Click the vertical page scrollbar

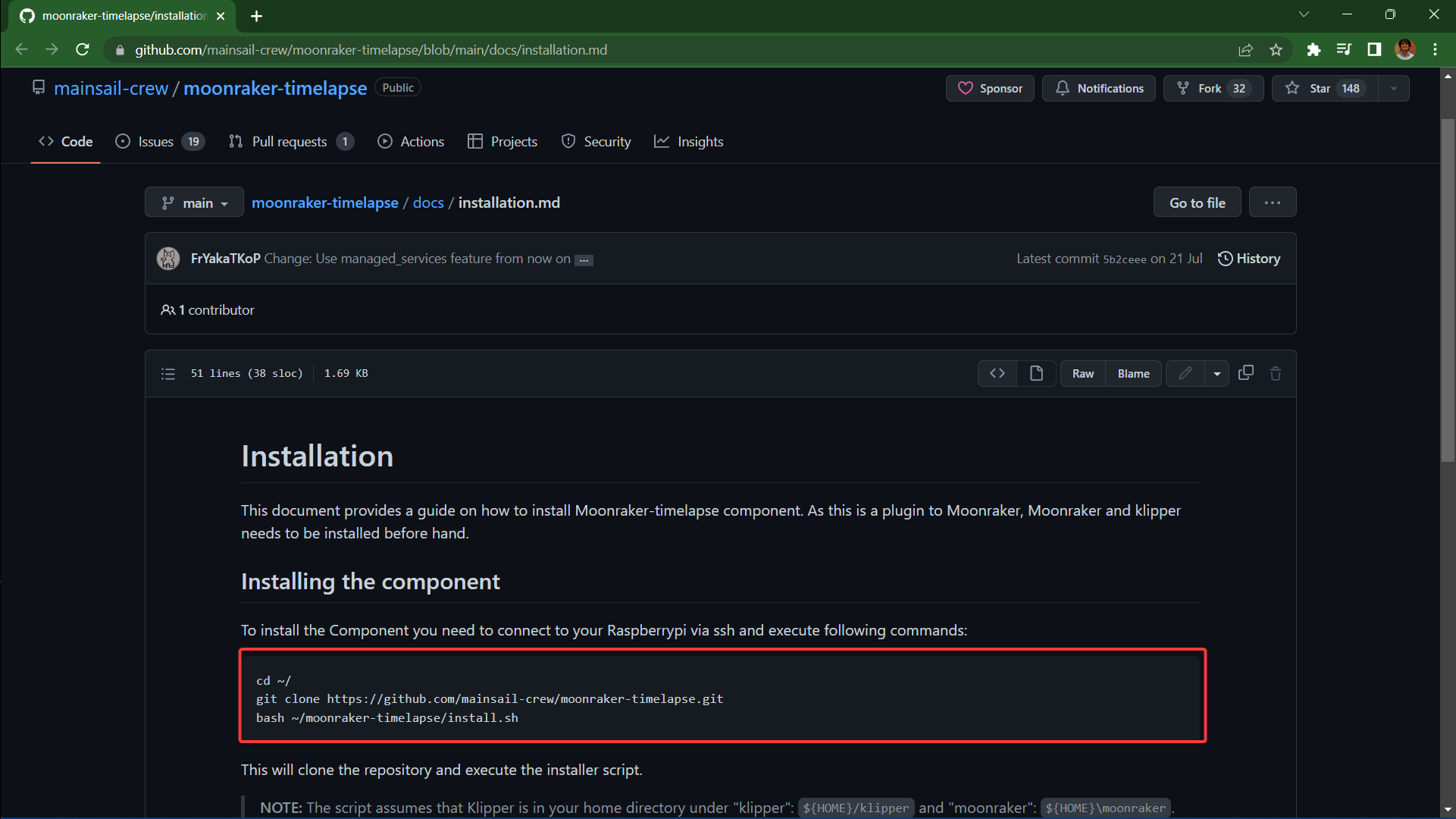(1448, 290)
